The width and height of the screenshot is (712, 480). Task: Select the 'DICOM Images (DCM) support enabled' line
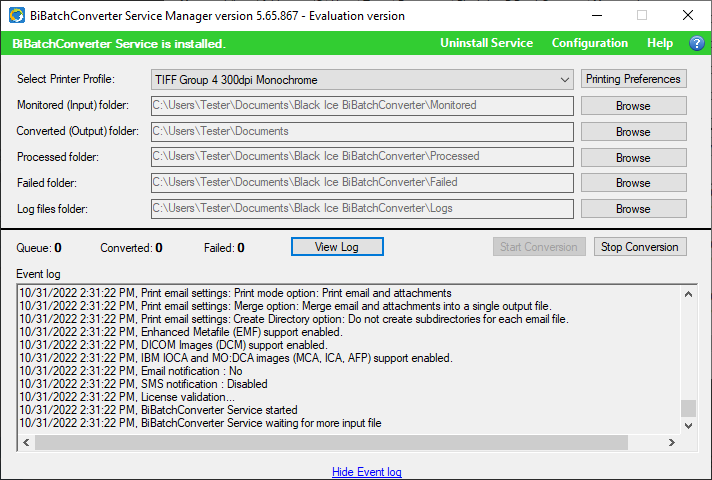pos(173,345)
